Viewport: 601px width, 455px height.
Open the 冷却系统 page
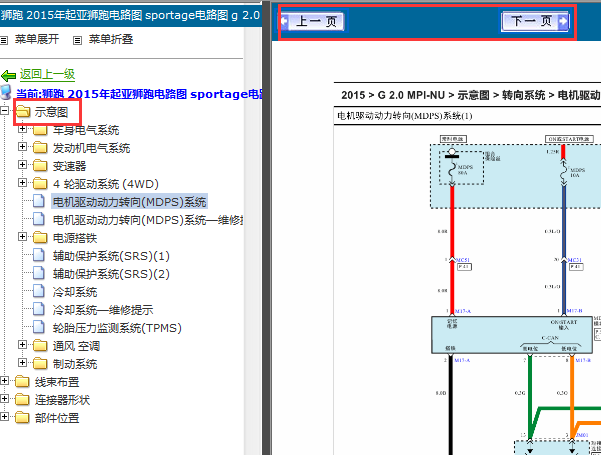[75, 292]
